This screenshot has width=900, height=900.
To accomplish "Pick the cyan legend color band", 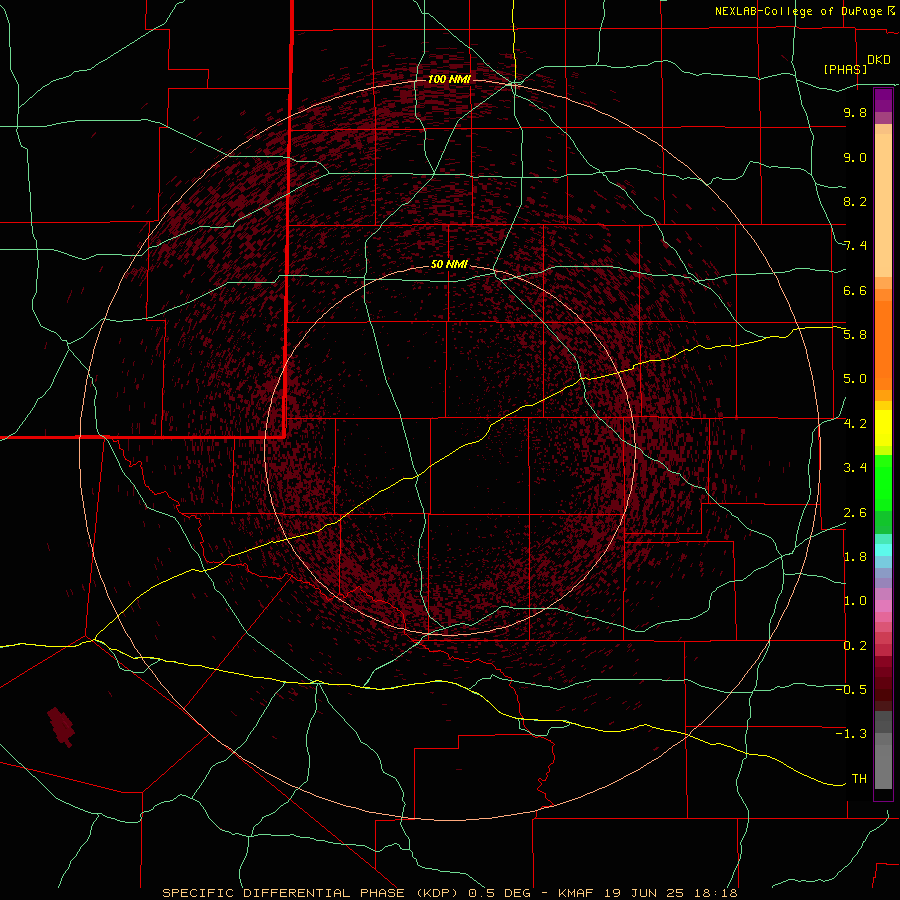I will [883, 550].
